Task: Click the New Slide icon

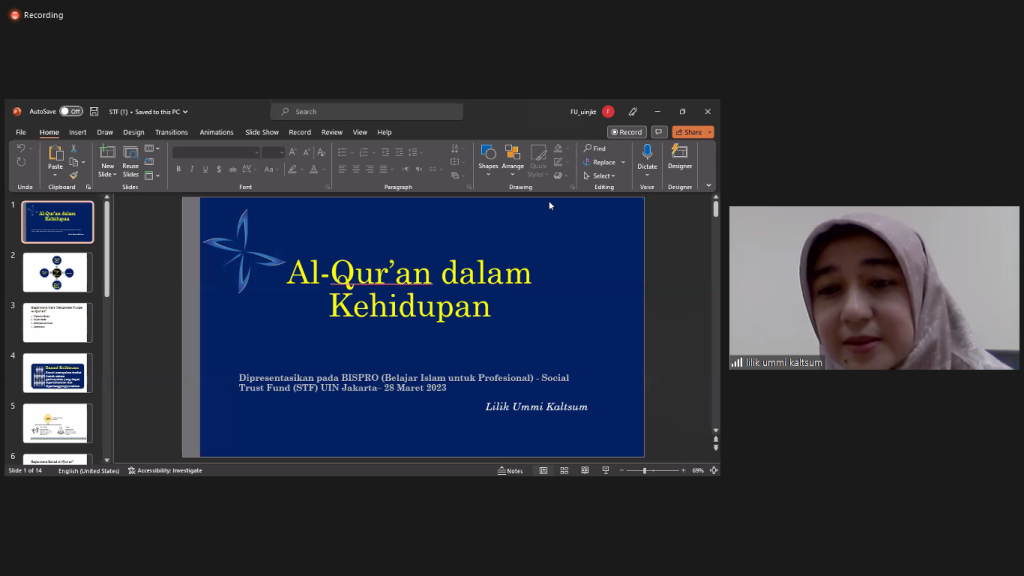Action: point(107,153)
